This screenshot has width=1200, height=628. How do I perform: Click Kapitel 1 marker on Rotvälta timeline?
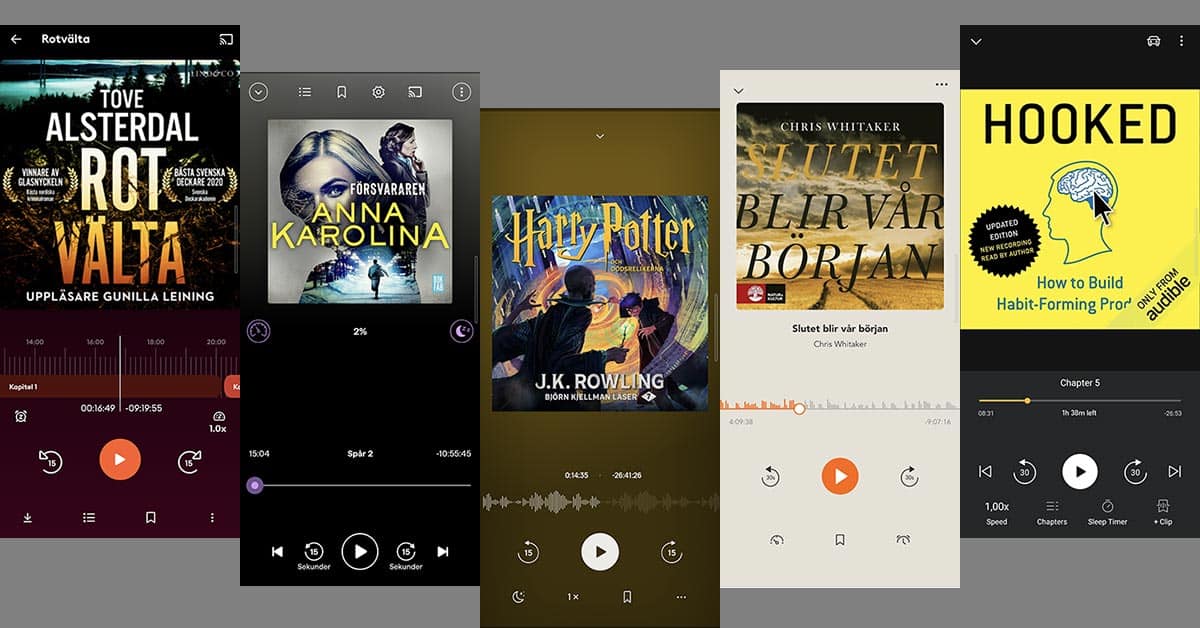tap(111, 386)
